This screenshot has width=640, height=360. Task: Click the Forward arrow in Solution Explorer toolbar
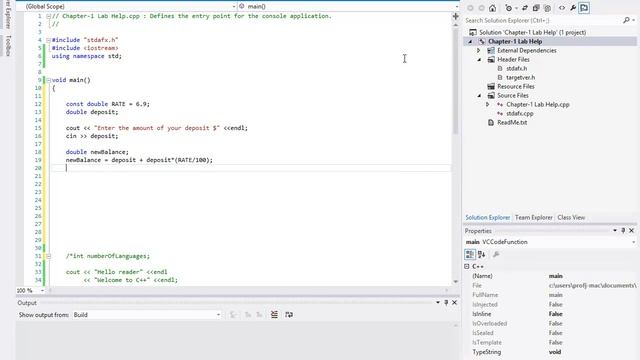(482, 8)
